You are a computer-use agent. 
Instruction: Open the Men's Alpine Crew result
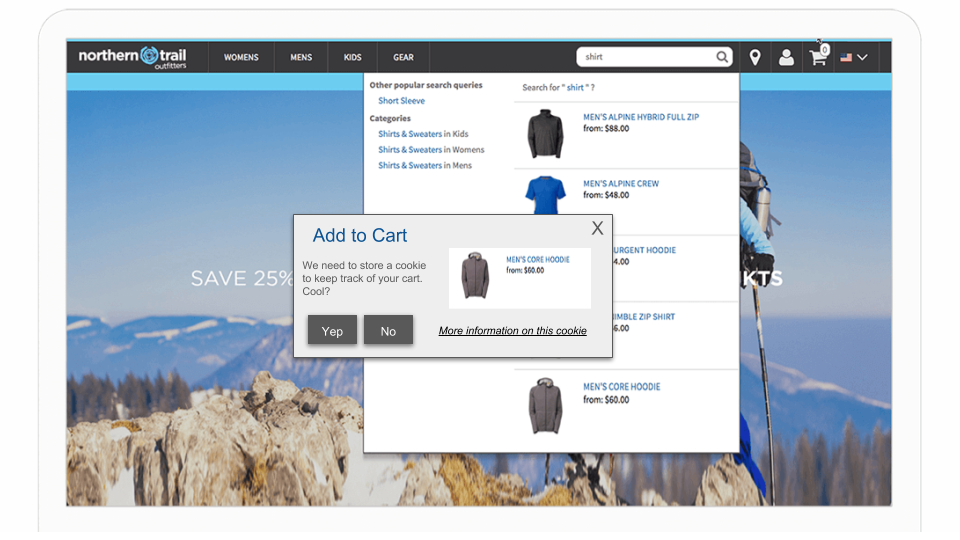click(621, 184)
